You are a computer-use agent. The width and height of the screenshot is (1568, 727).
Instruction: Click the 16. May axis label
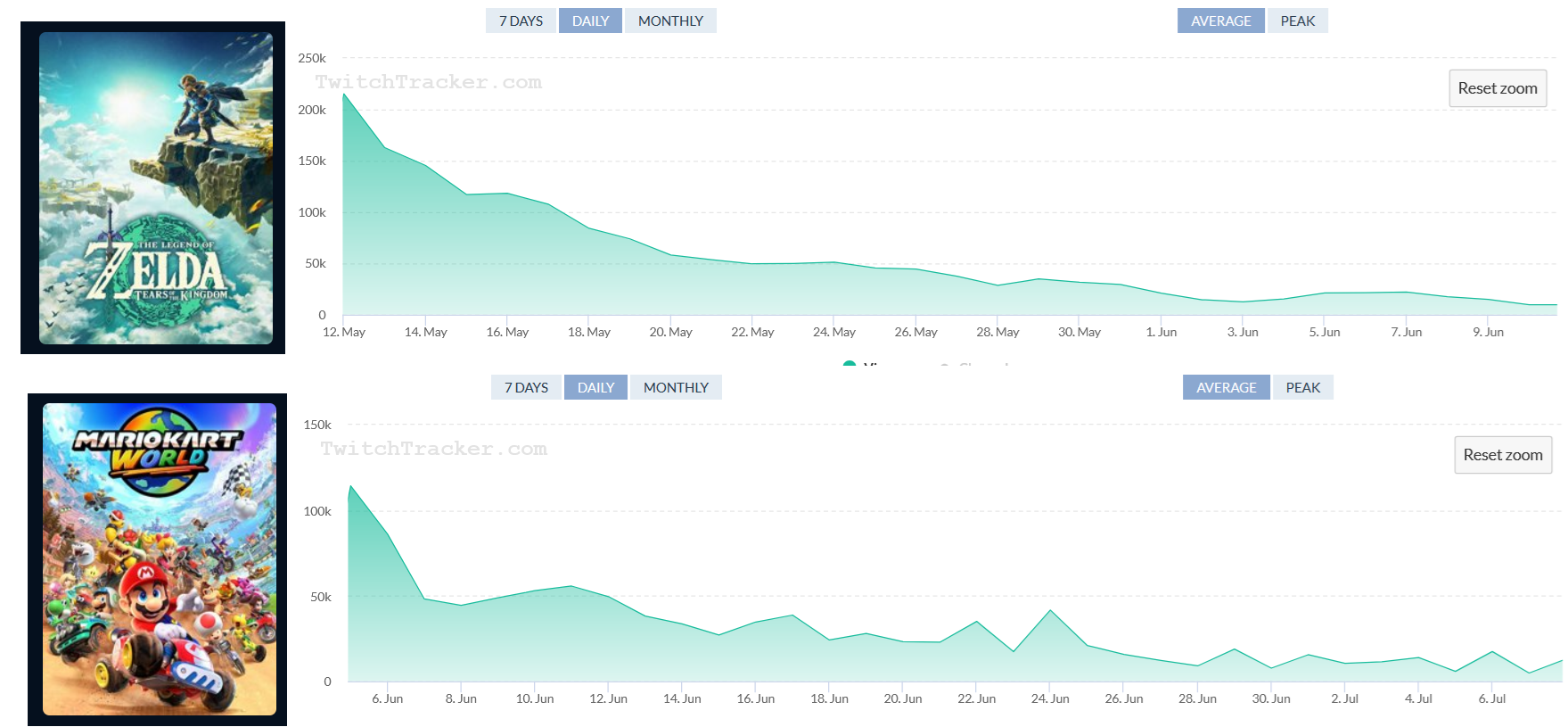coord(507,332)
